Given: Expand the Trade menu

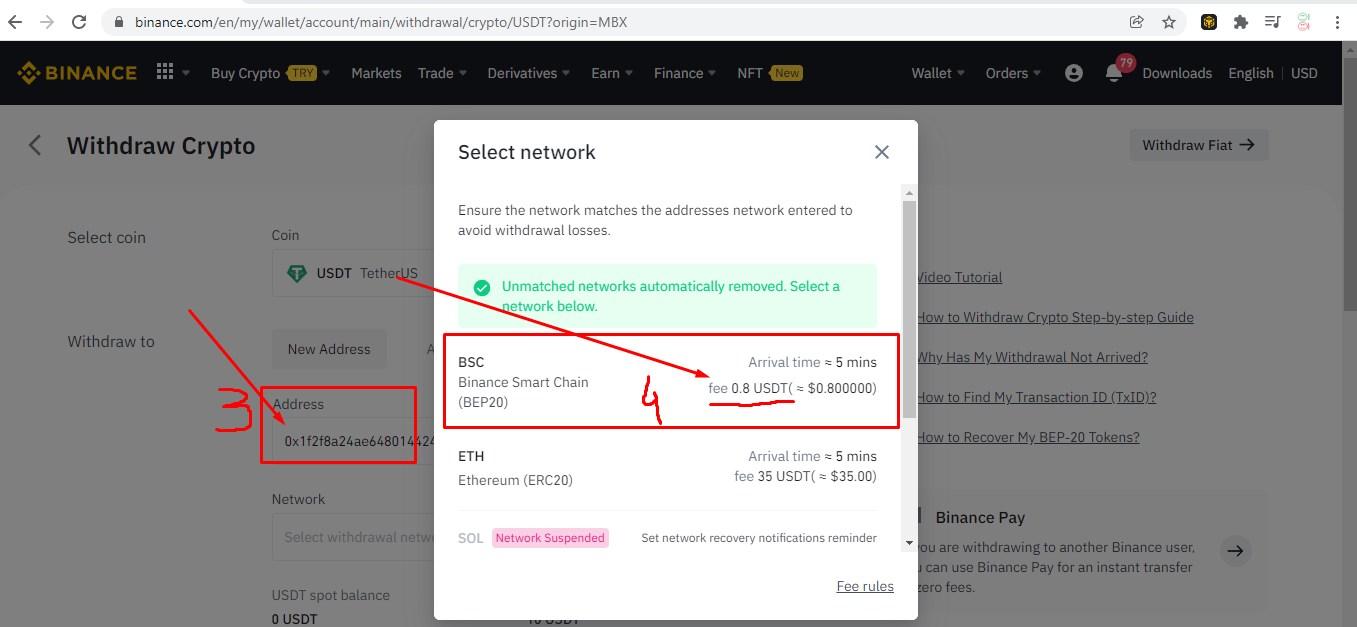Looking at the screenshot, I should coord(442,73).
